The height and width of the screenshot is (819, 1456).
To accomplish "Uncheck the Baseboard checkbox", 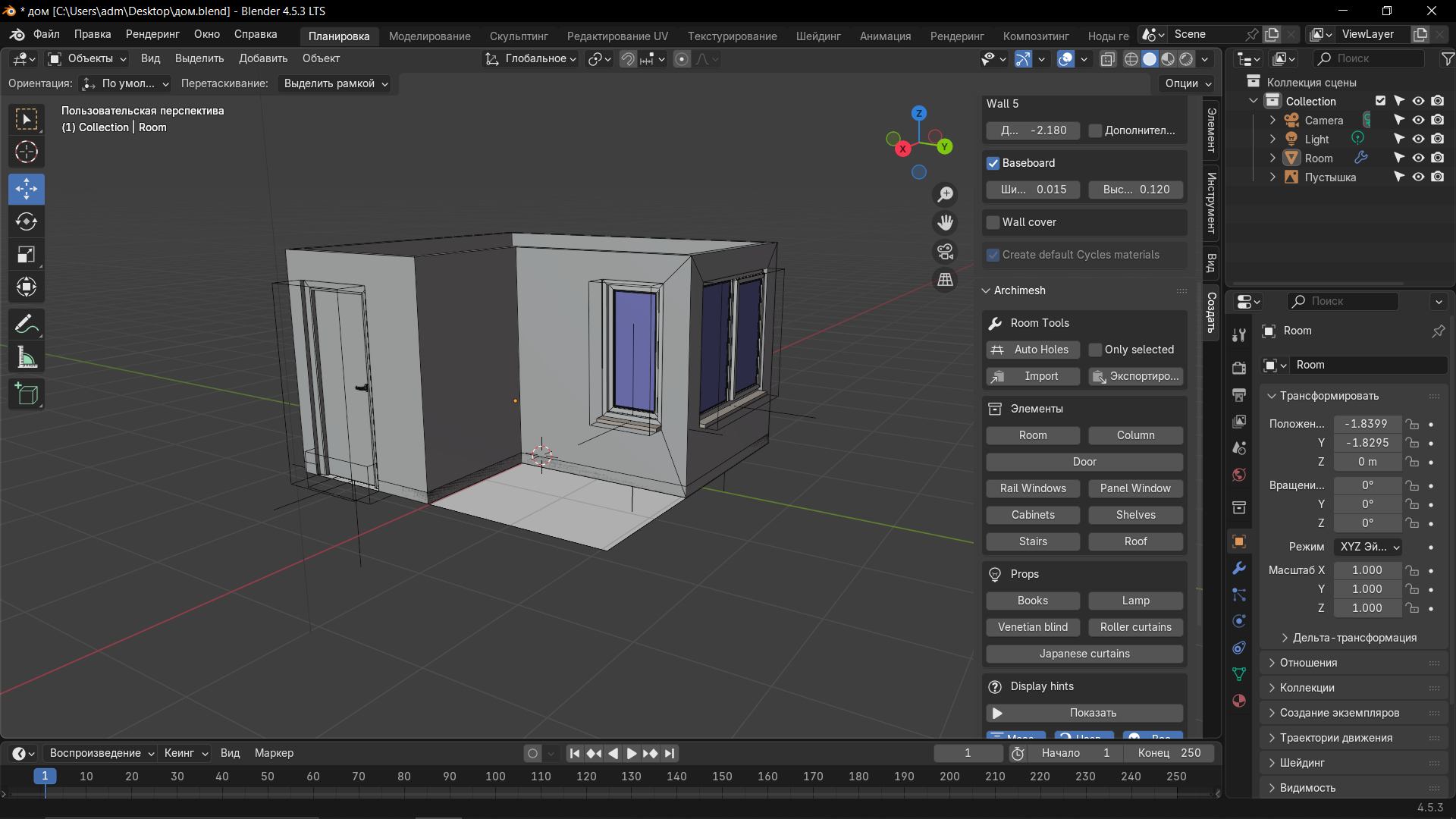I will click(x=993, y=163).
